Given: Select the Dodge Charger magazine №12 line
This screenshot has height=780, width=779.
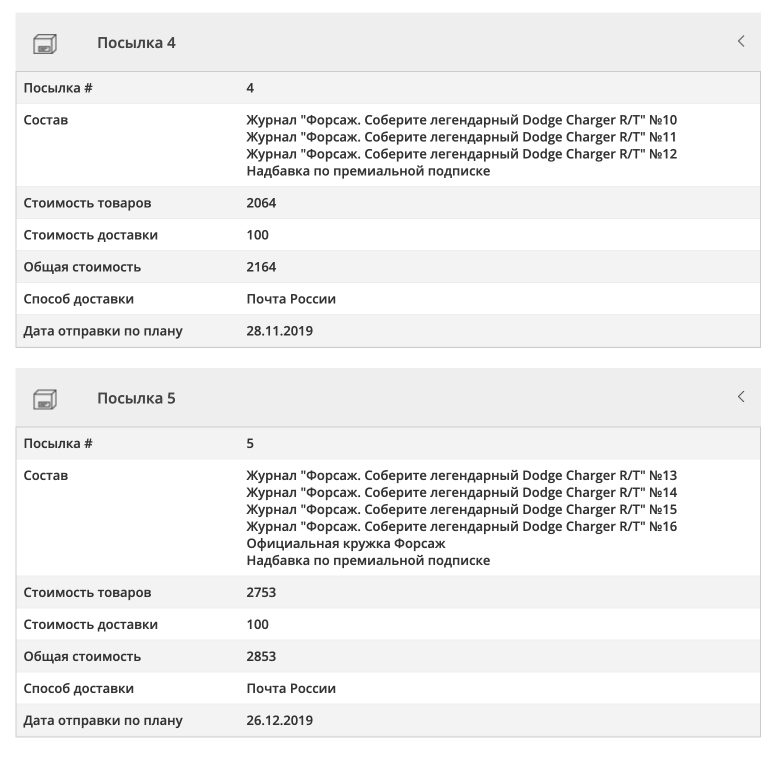Looking at the screenshot, I should 461,154.
